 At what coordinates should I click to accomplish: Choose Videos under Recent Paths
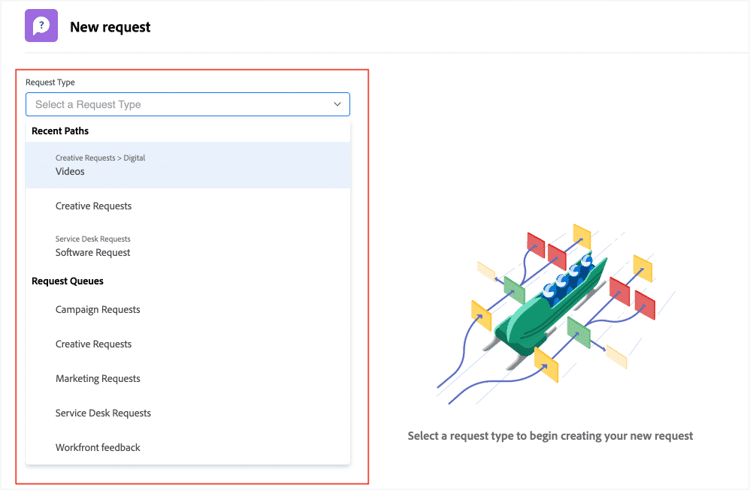click(x=188, y=165)
